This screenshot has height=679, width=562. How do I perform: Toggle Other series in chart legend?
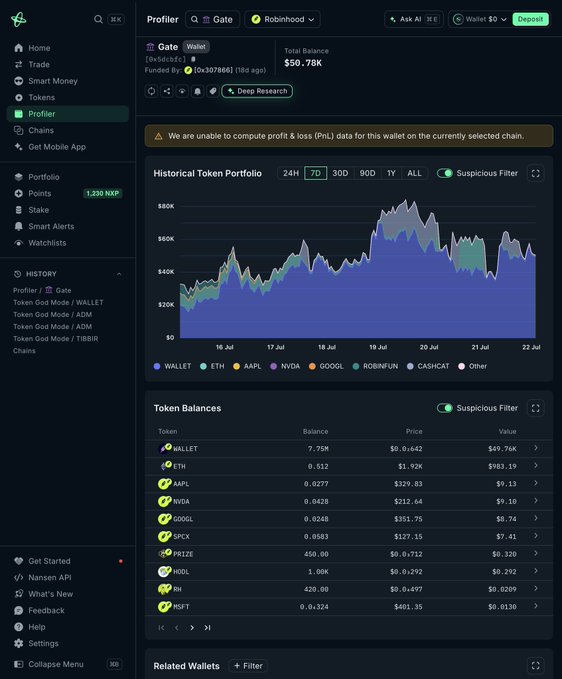(472, 366)
